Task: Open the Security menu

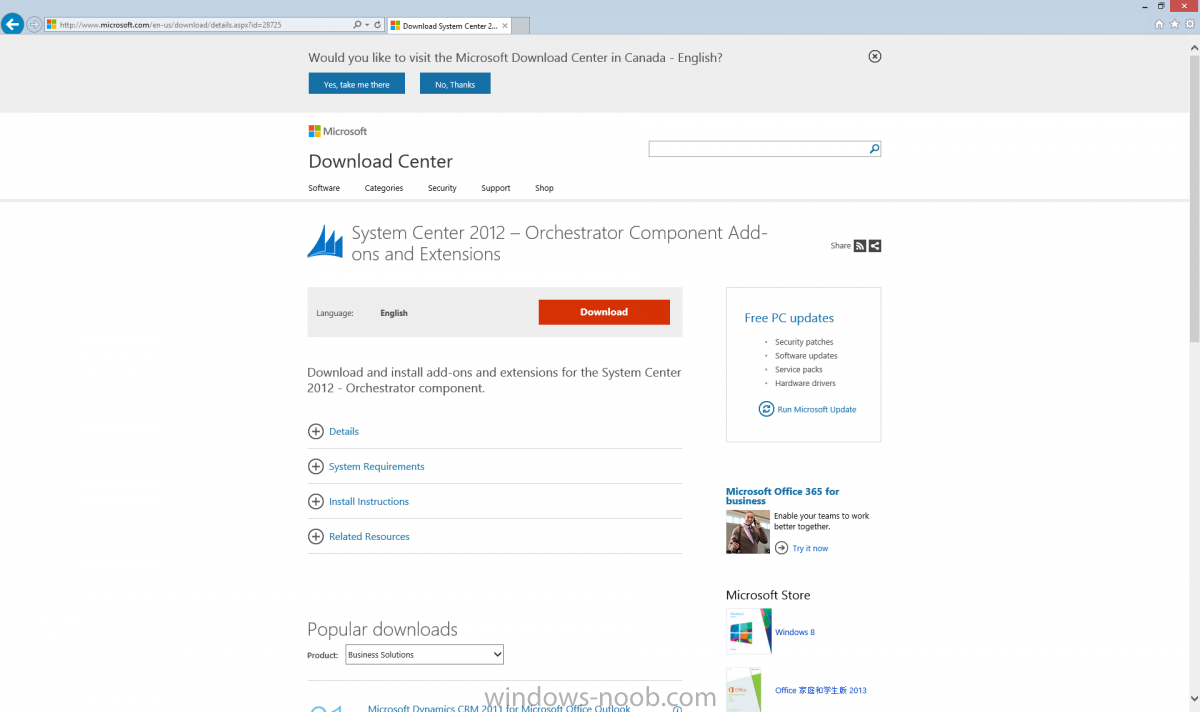Action: coord(442,188)
